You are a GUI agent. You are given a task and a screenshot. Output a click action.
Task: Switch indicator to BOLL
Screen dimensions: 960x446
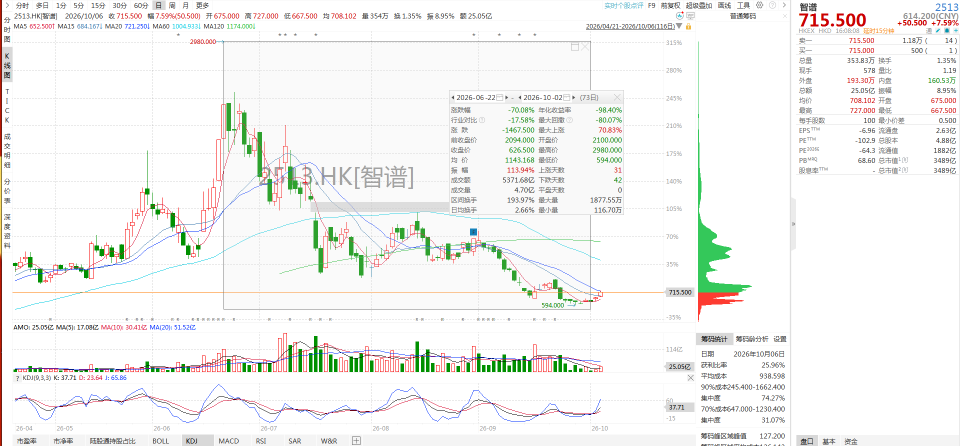click(160, 440)
